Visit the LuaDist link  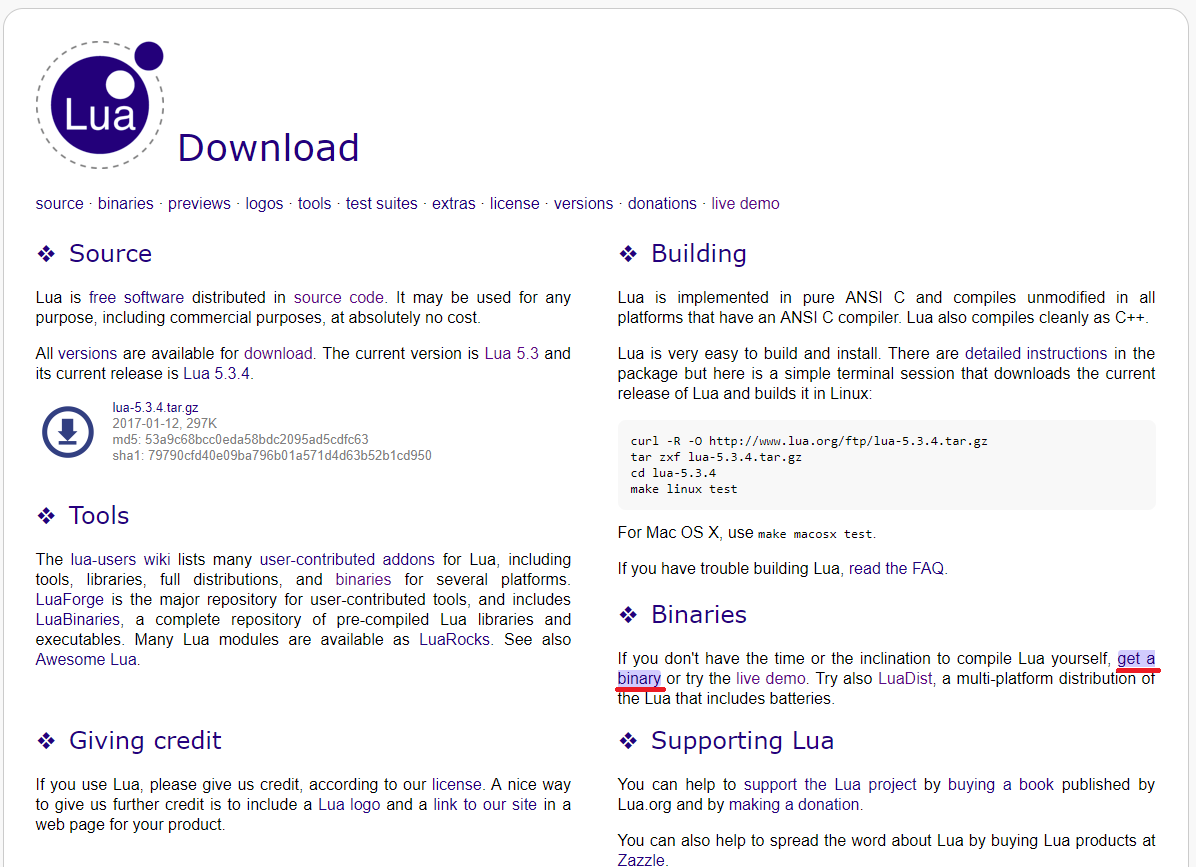[x=905, y=679]
